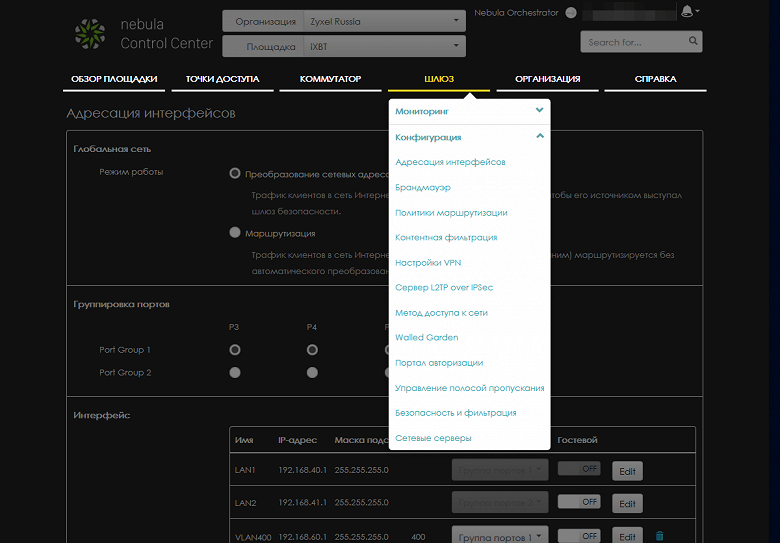780x543 pixels.
Task: Click the Гостевой column header
Action: pyautogui.click(x=577, y=440)
